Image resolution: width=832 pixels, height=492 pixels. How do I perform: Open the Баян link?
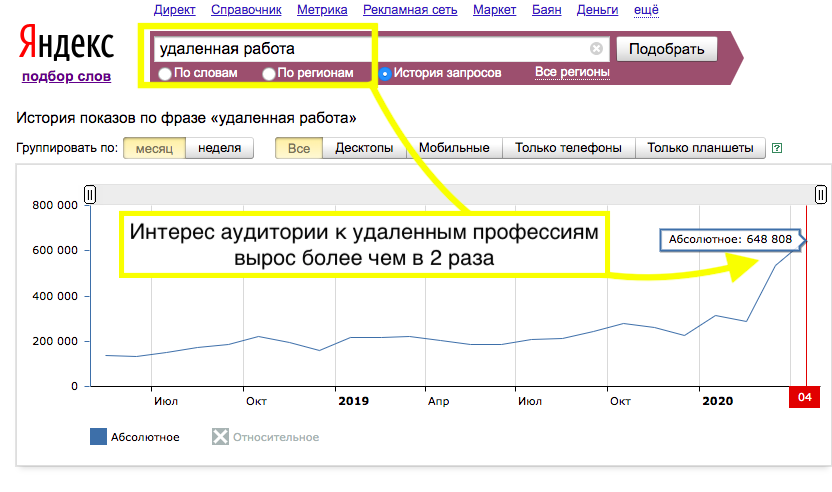coord(547,10)
